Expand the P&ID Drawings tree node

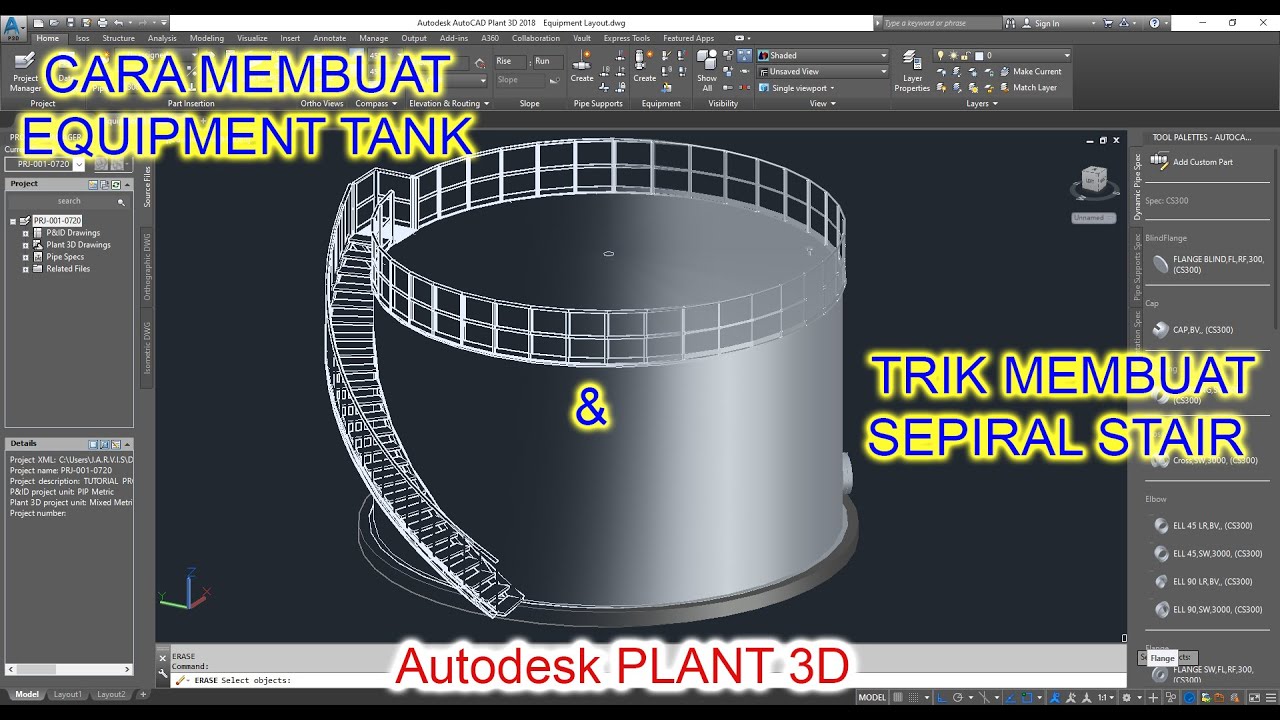(x=25, y=233)
